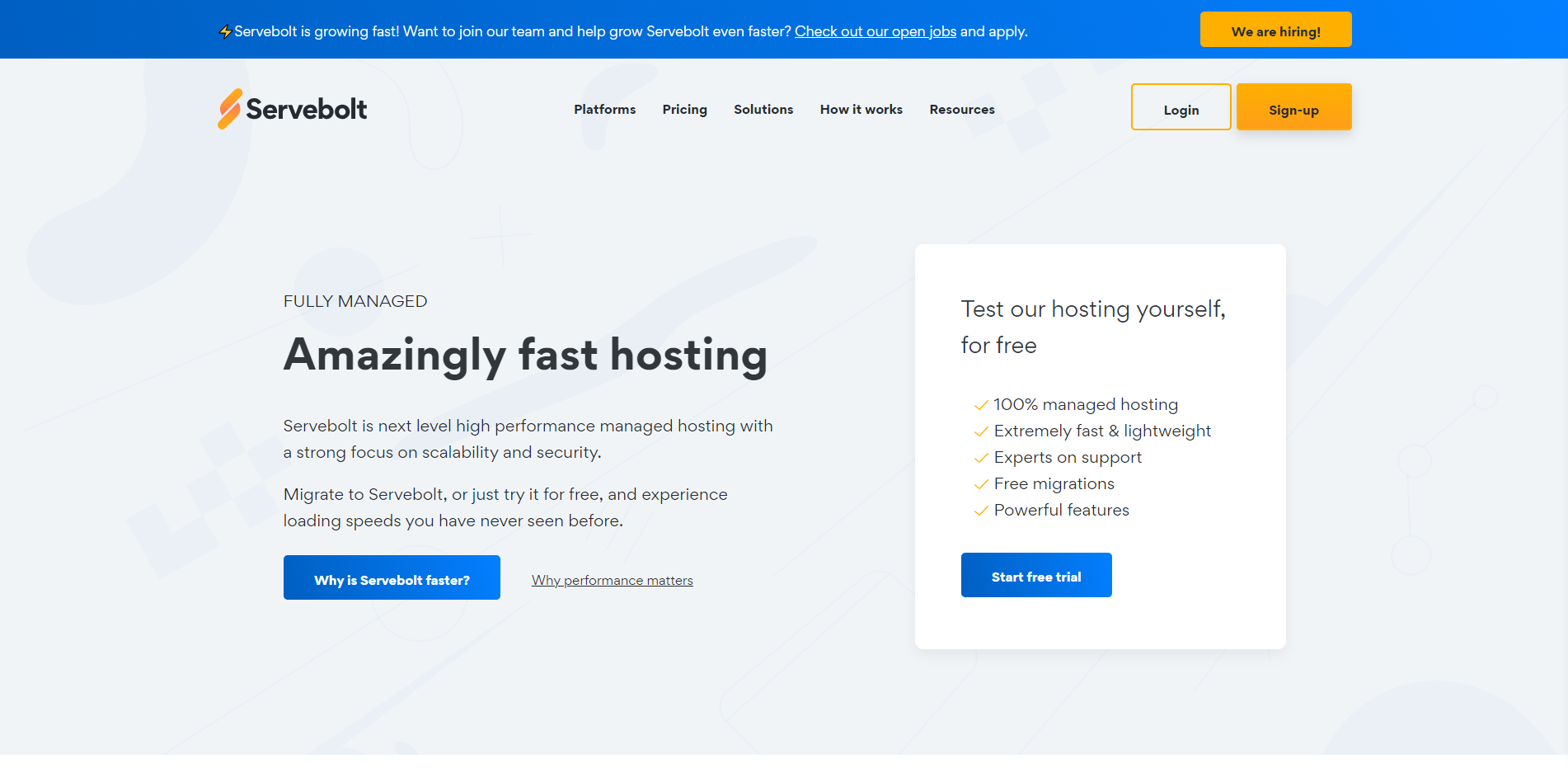Open the Platforms menu
This screenshot has width=1568, height=768.
point(604,109)
